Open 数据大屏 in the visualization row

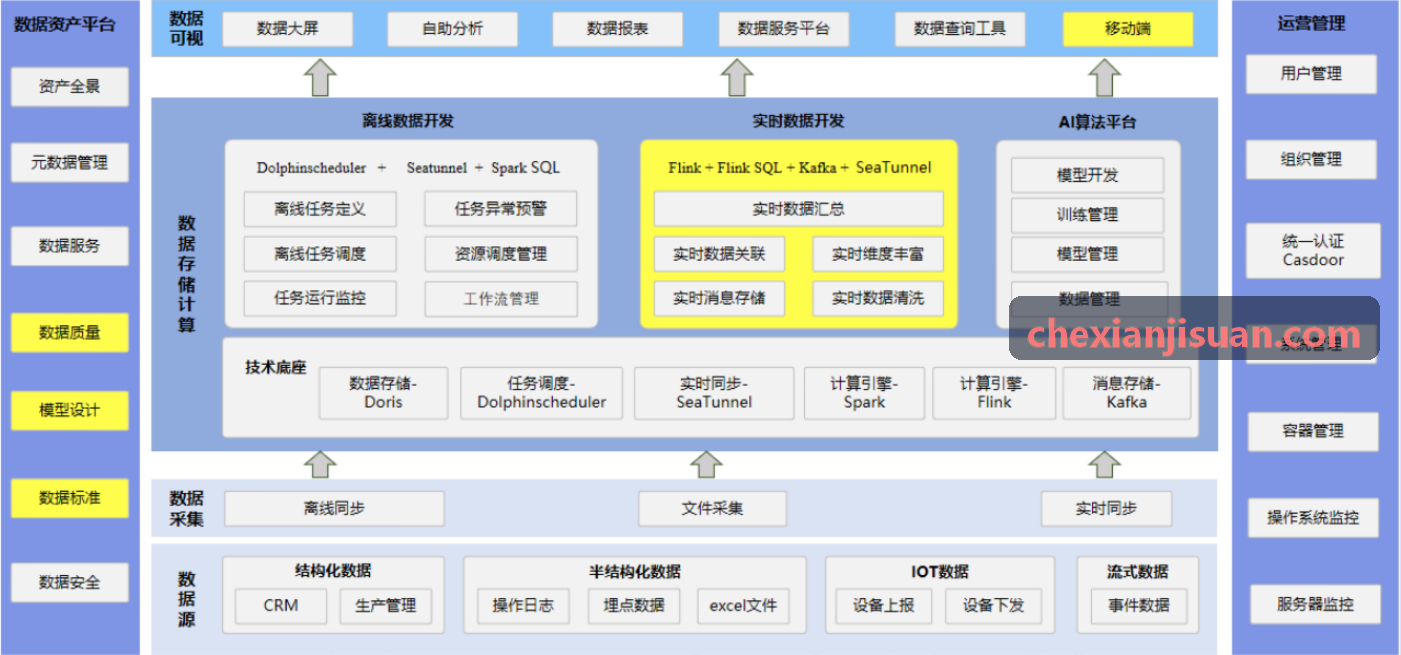click(287, 29)
